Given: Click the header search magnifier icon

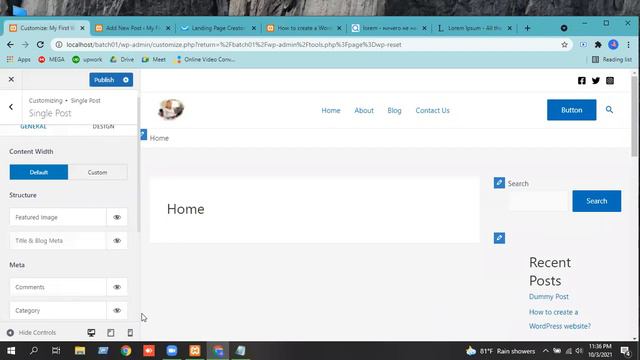Looking at the screenshot, I should (609, 109).
